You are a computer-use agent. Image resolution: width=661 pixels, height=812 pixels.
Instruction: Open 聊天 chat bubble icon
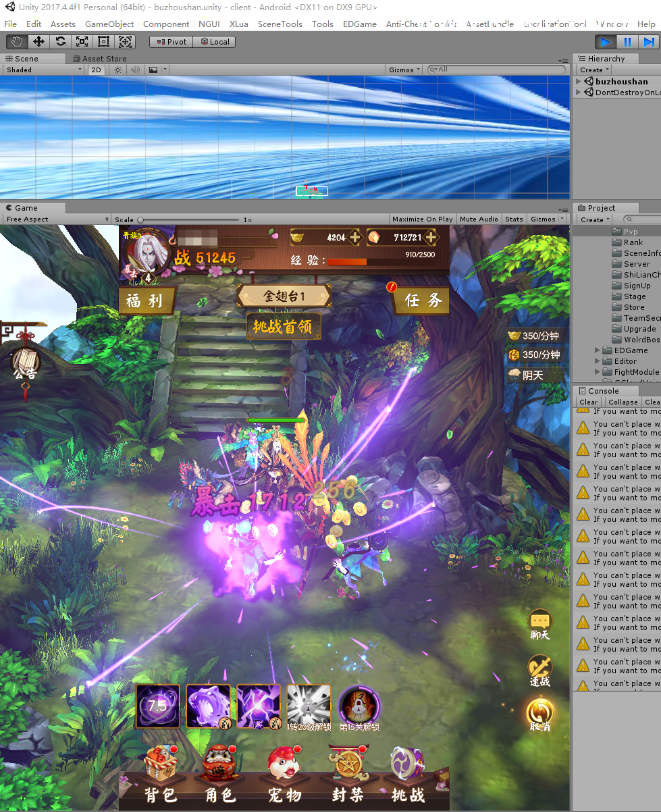540,625
